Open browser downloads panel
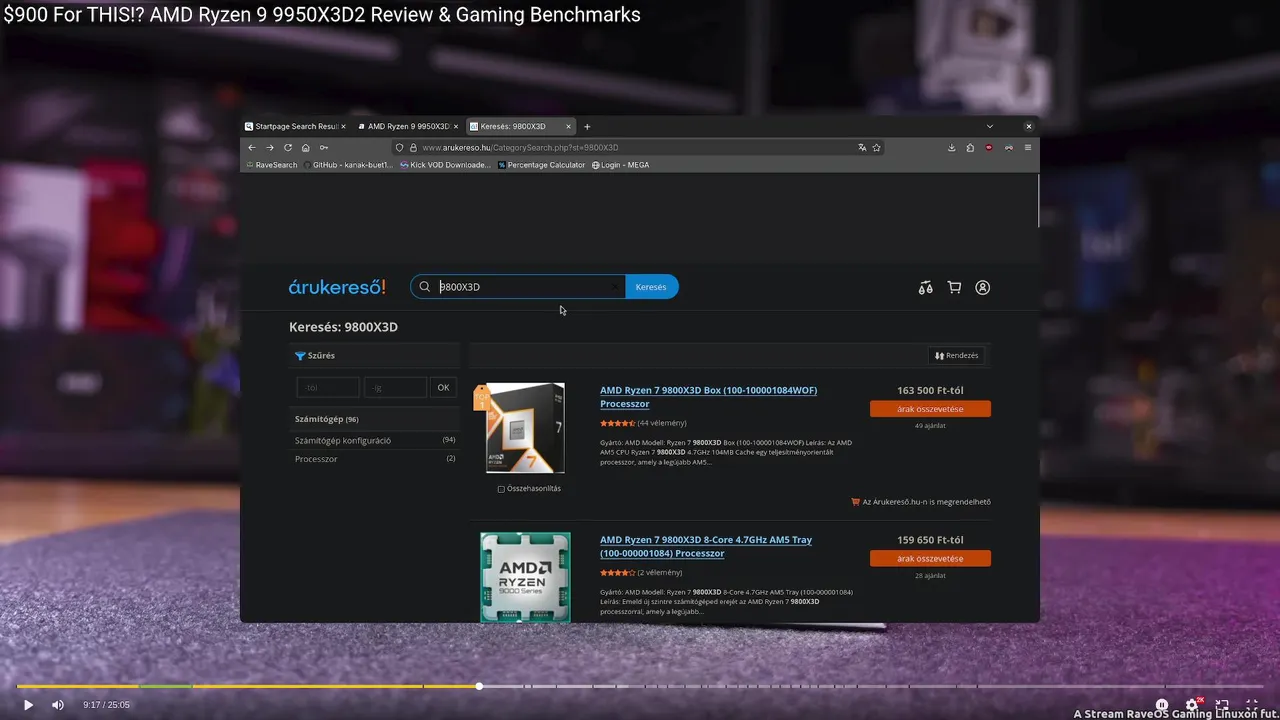1280x720 pixels. pyautogui.click(x=951, y=147)
